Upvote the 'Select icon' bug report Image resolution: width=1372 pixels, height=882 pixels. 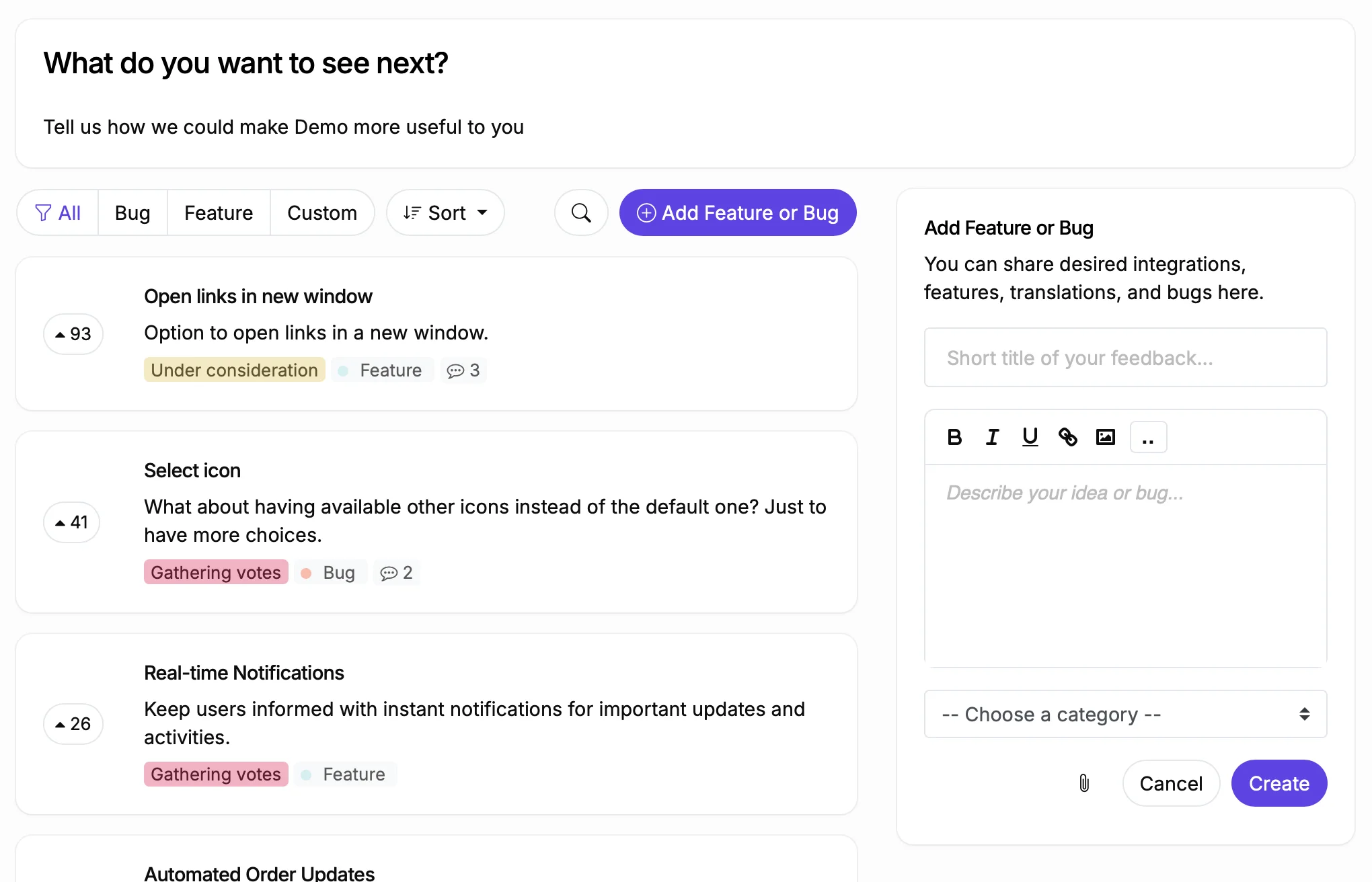71,522
